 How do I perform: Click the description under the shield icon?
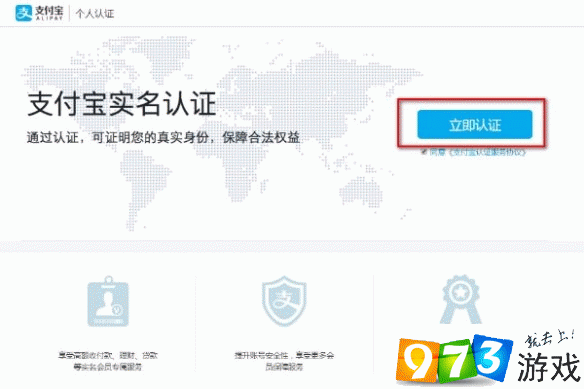click(284, 361)
